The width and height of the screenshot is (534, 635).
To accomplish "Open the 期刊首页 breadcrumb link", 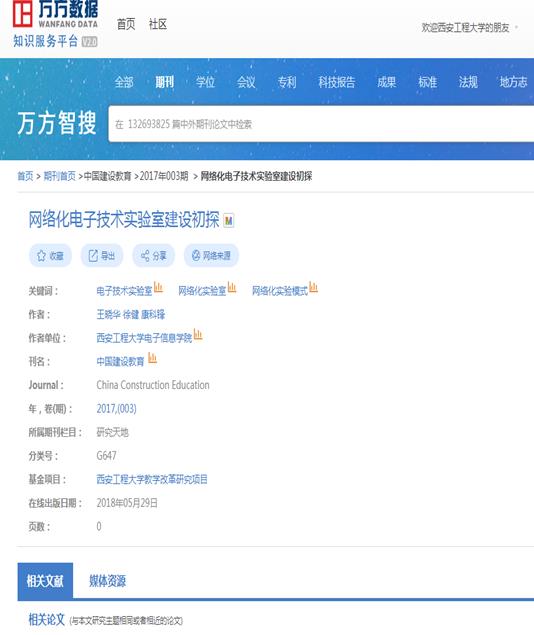I will (60, 176).
